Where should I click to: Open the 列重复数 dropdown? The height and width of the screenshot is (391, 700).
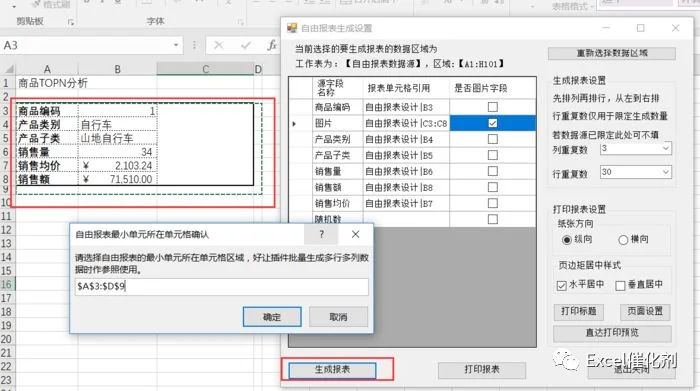pos(666,148)
